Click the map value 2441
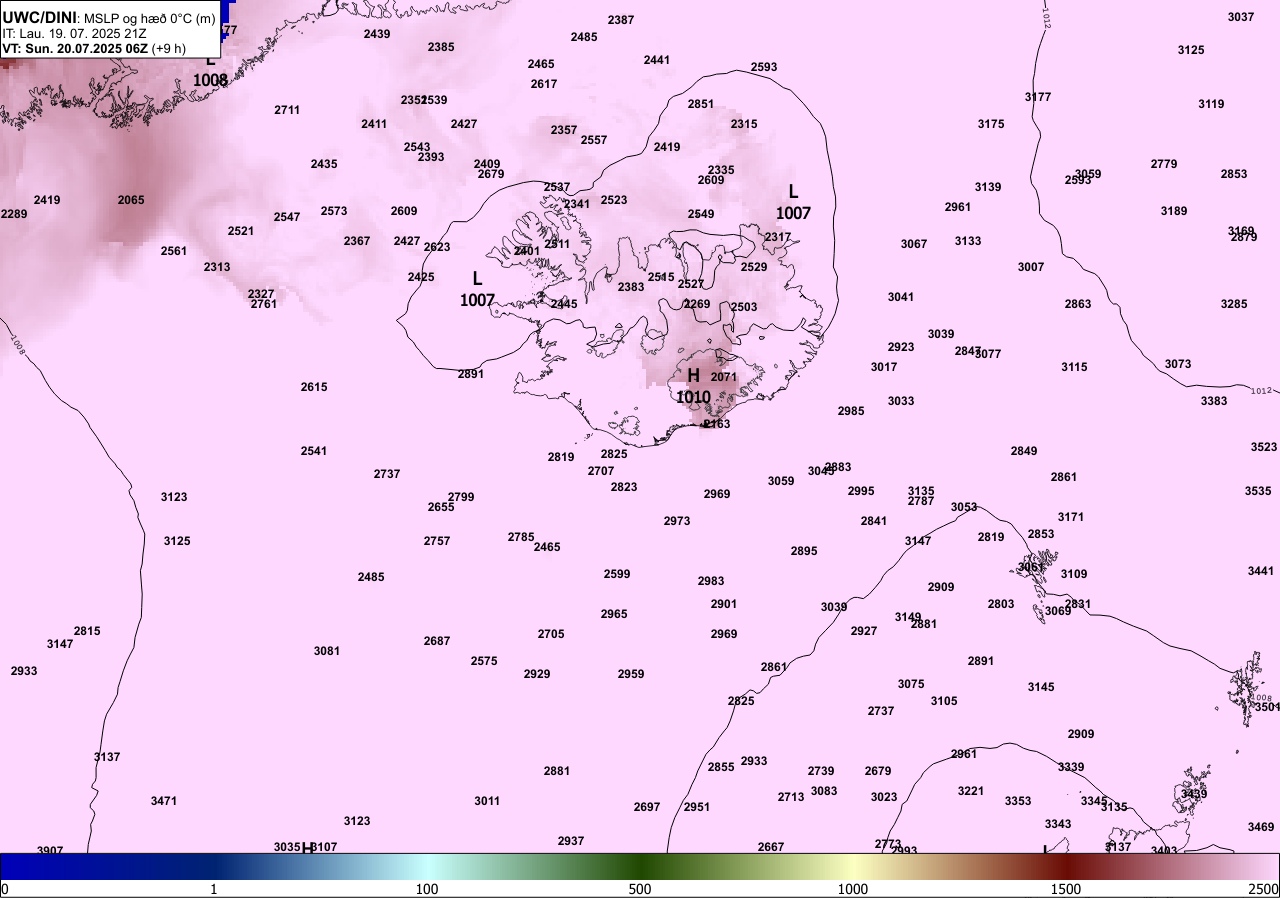1280x898 pixels. point(657,60)
